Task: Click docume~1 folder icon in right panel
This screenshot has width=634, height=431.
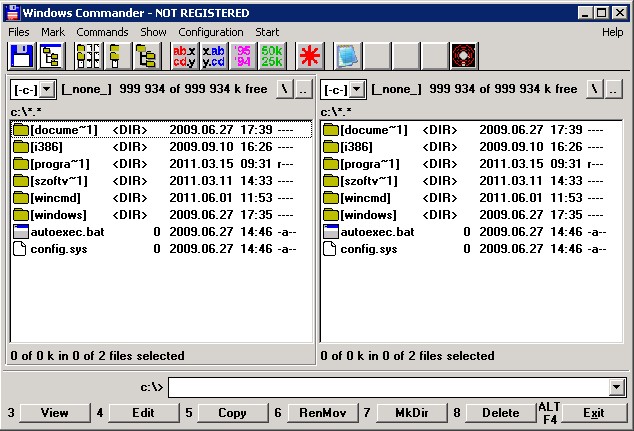Action: pos(330,130)
